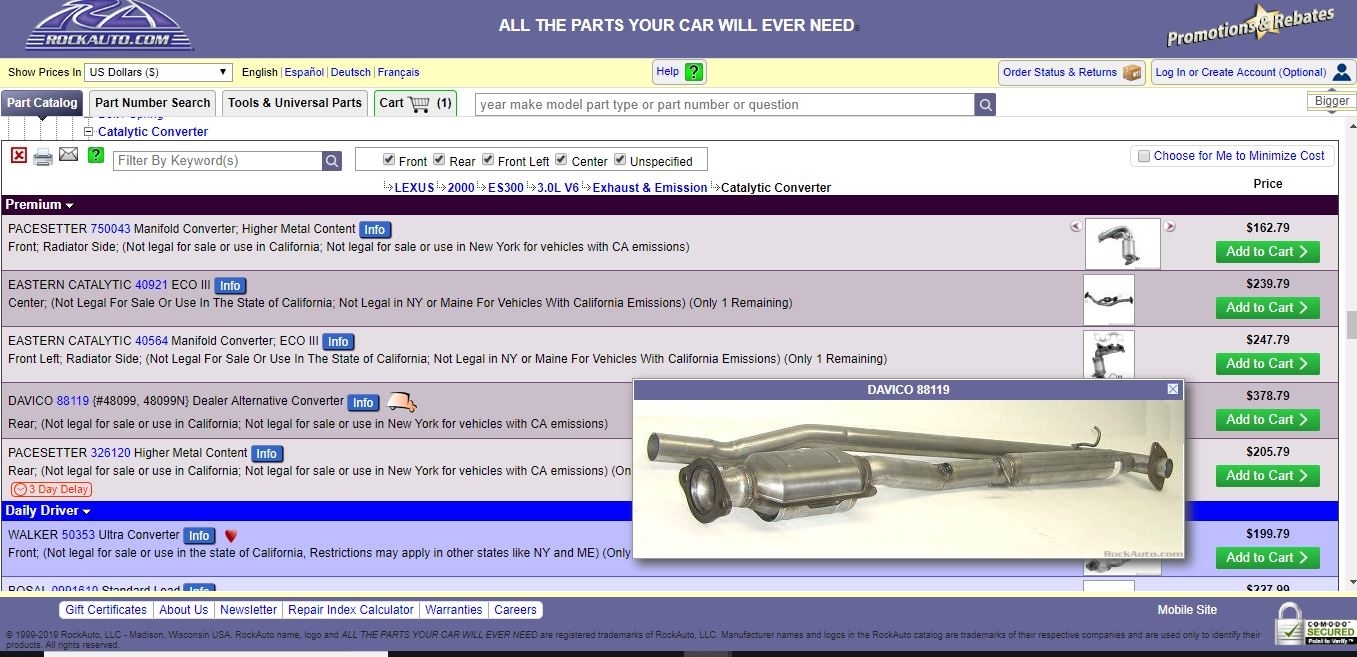Add the $378.79 DAVICO to cart
Screen dimensions: 1357x657
(x=1267, y=420)
